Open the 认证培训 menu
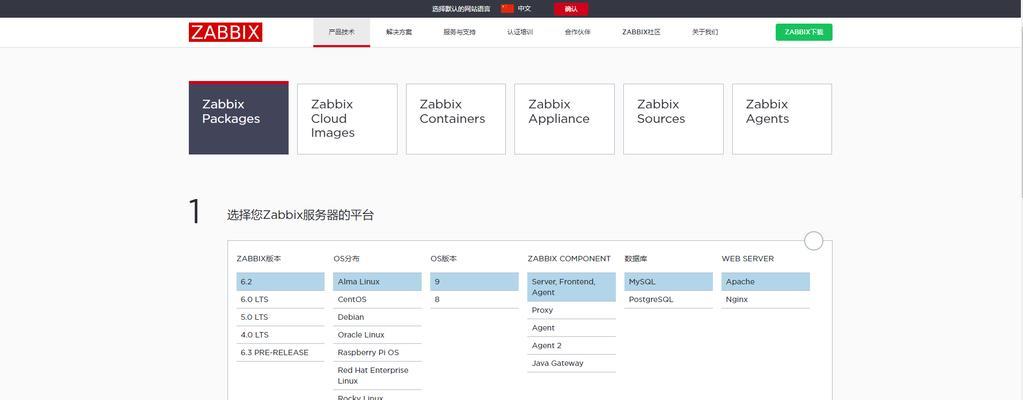This screenshot has height=400, width=1023. click(x=520, y=32)
